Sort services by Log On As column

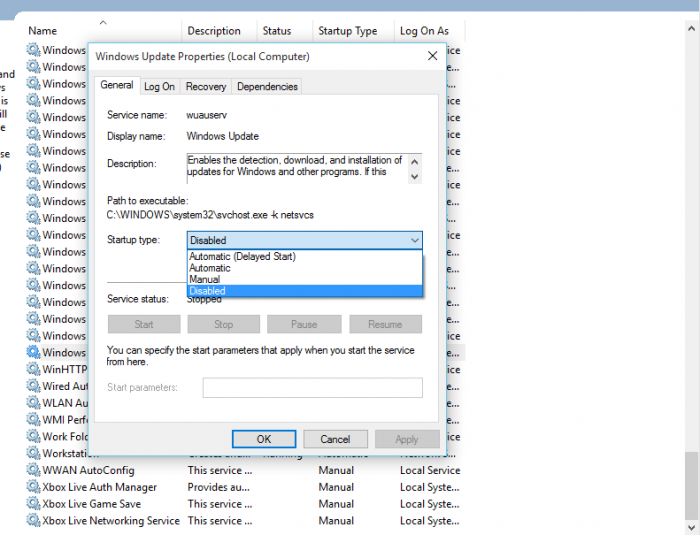pos(429,31)
